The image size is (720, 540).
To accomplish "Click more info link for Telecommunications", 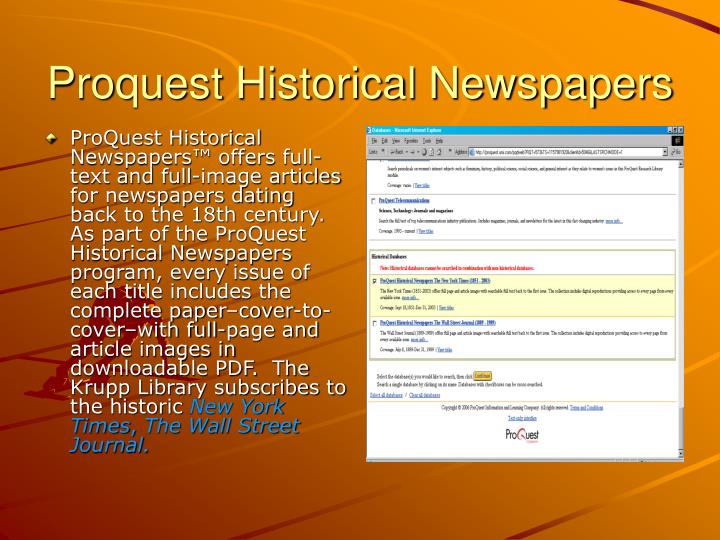I will (614, 221).
